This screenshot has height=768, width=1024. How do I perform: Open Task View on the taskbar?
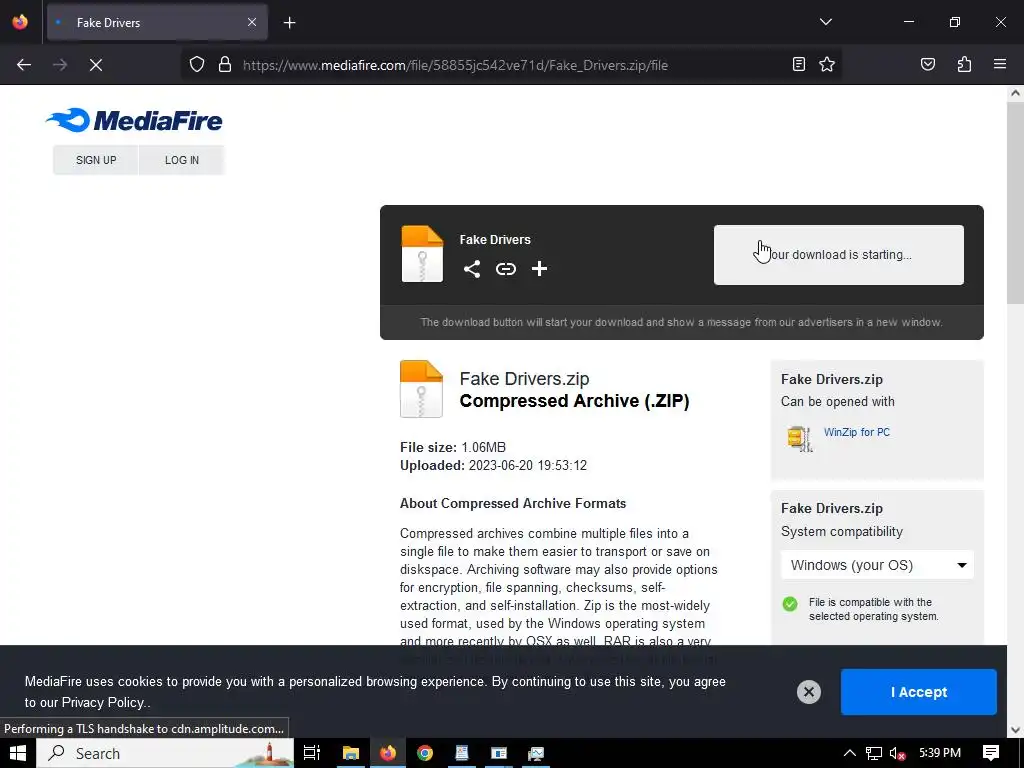[x=312, y=753]
